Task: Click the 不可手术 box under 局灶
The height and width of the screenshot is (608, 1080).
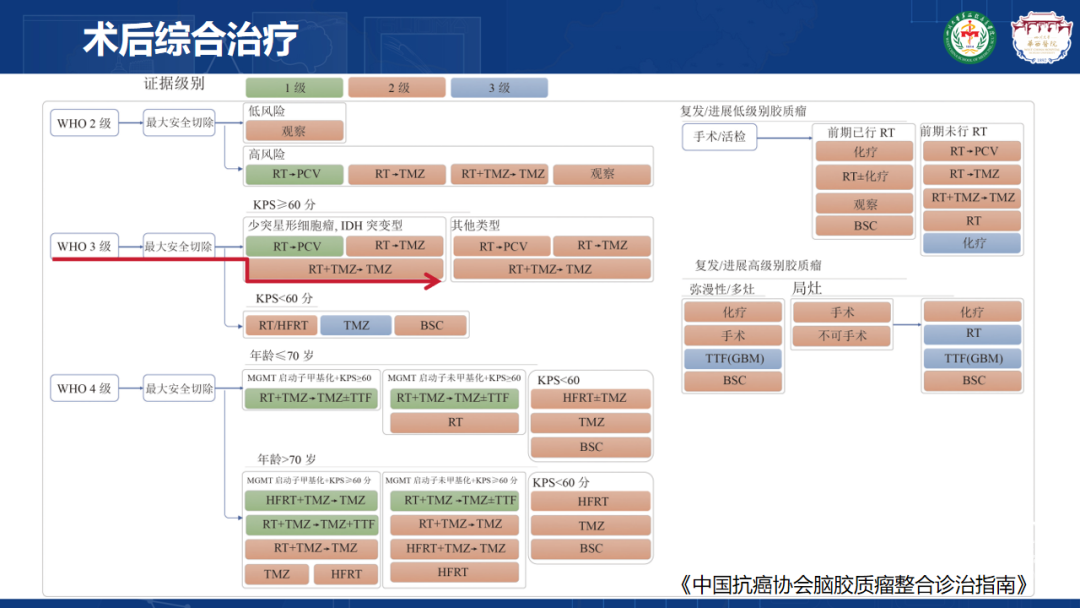Action: pos(841,336)
